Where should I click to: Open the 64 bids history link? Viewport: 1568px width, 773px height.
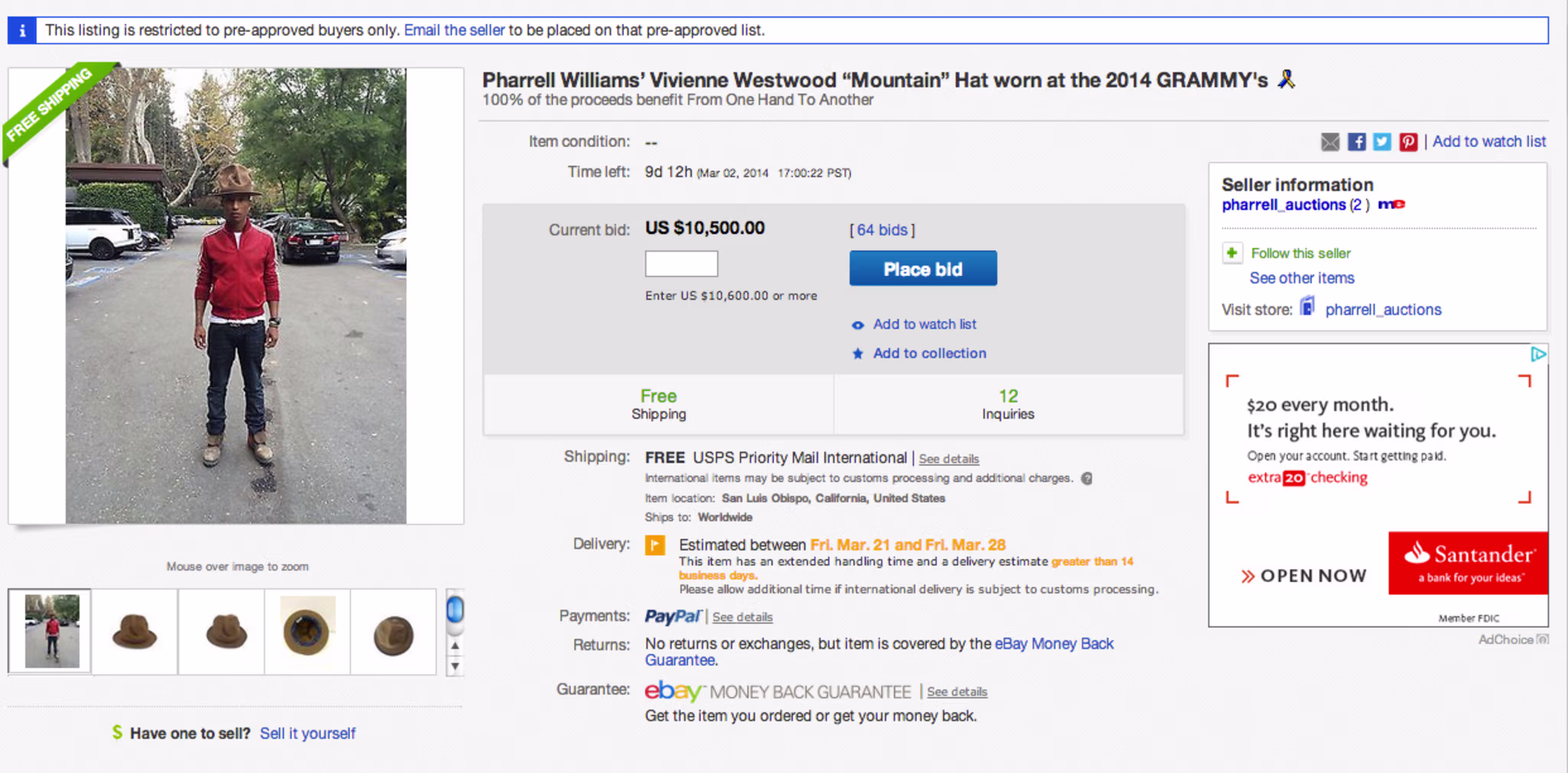click(882, 230)
